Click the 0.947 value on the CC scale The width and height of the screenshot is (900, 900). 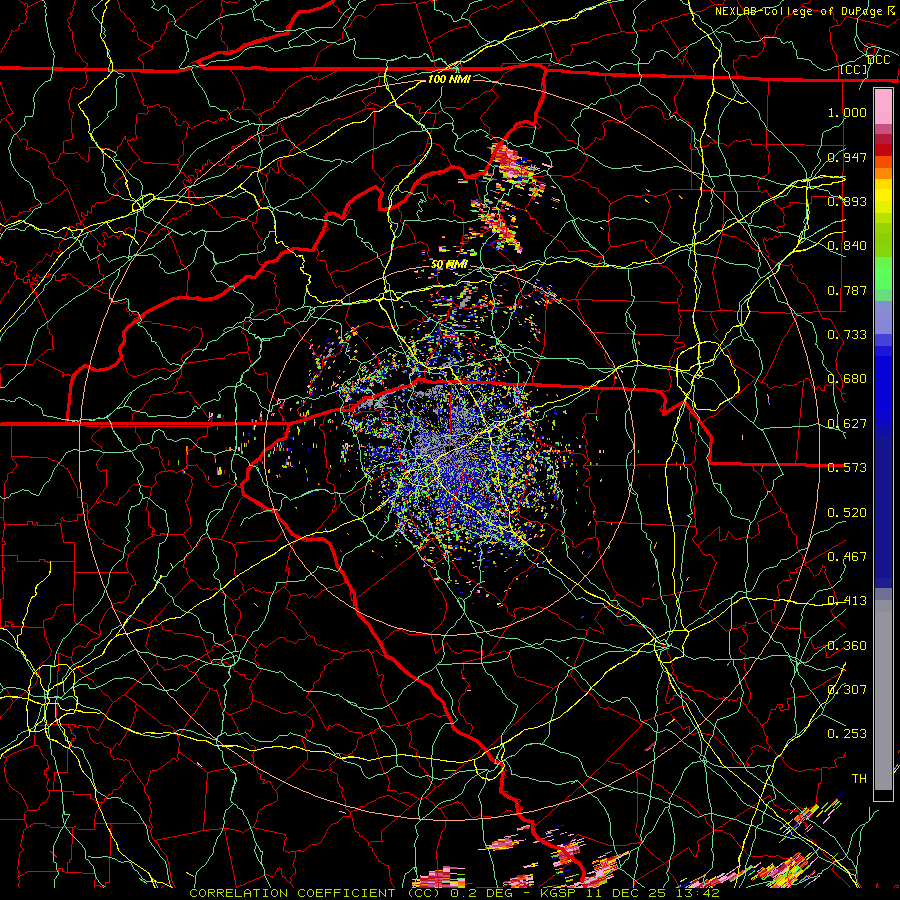847,157
